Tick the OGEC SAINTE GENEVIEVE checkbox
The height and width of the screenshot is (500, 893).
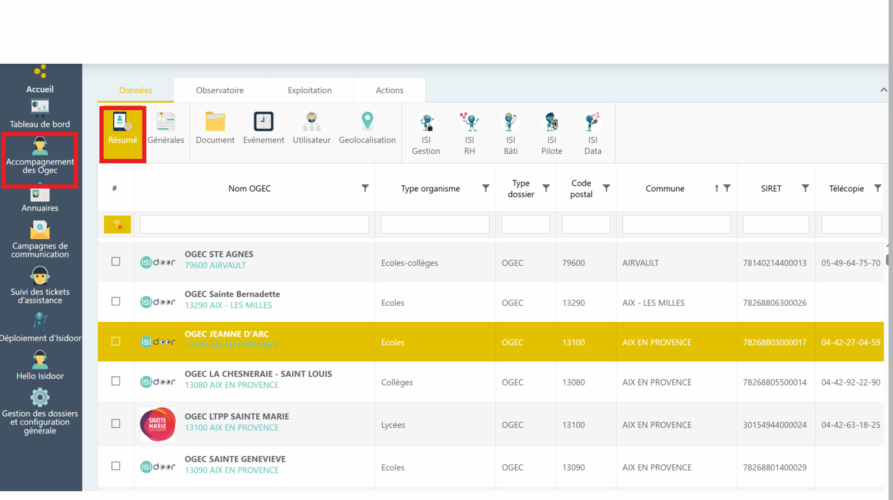point(116,466)
